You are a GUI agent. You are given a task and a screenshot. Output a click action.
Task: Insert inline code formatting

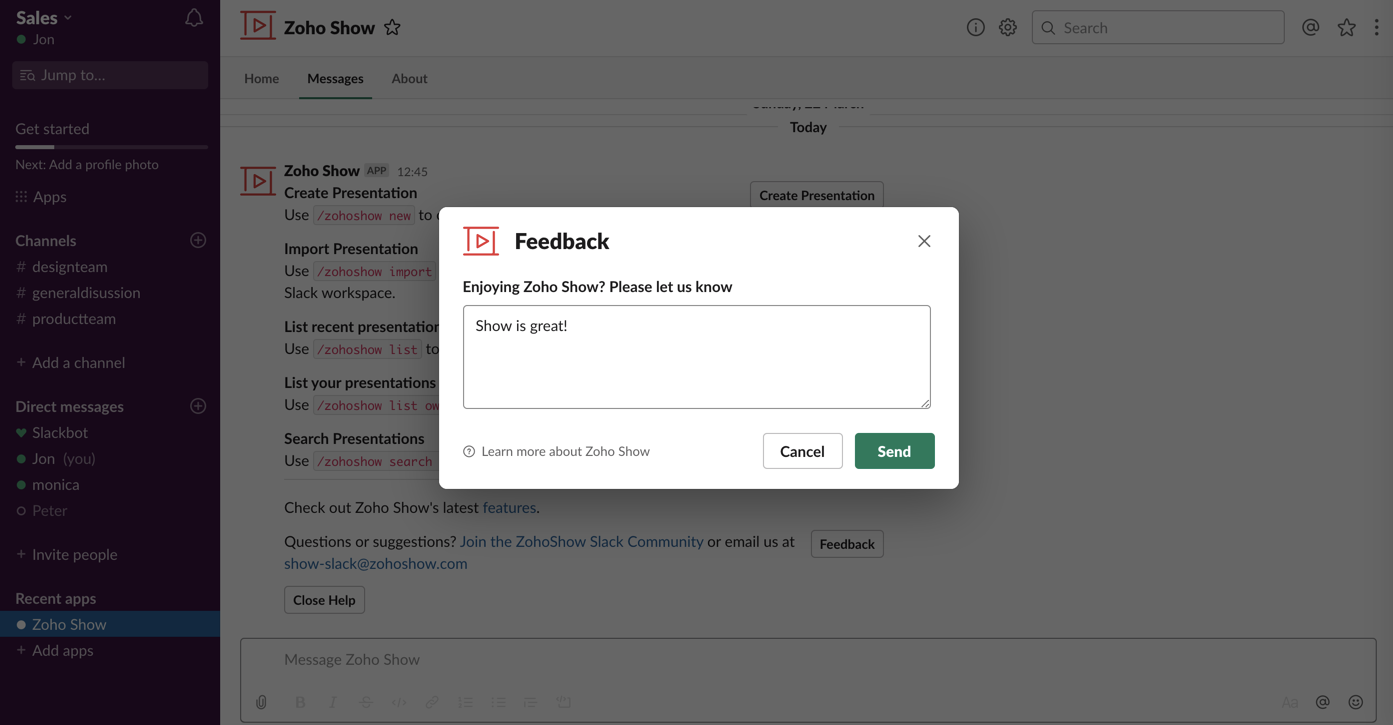(399, 702)
